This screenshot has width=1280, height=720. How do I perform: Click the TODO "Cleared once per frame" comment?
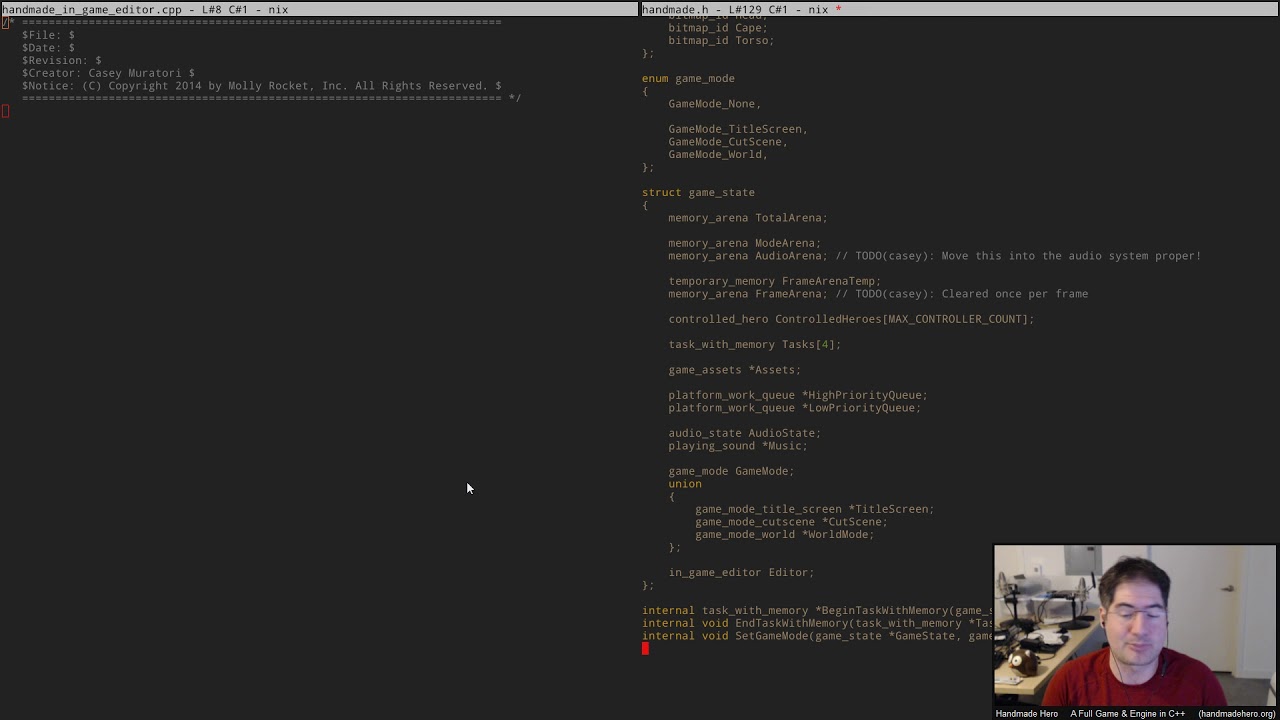click(961, 294)
